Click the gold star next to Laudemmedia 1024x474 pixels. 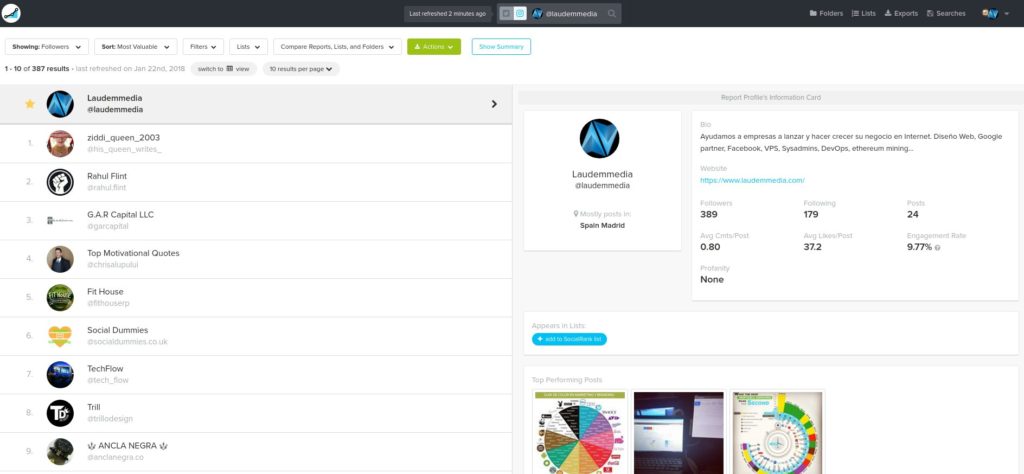pyautogui.click(x=29, y=104)
